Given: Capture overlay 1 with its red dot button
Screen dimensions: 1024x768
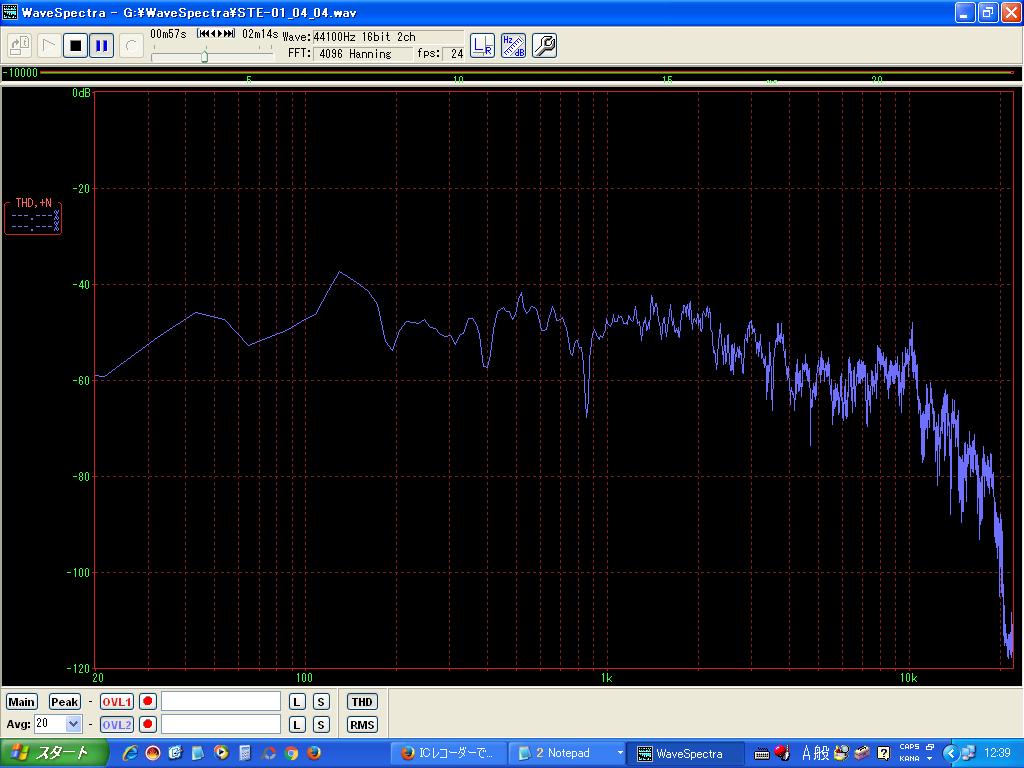Looking at the screenshot, I should pyautogui.click(x=148, y=701).
